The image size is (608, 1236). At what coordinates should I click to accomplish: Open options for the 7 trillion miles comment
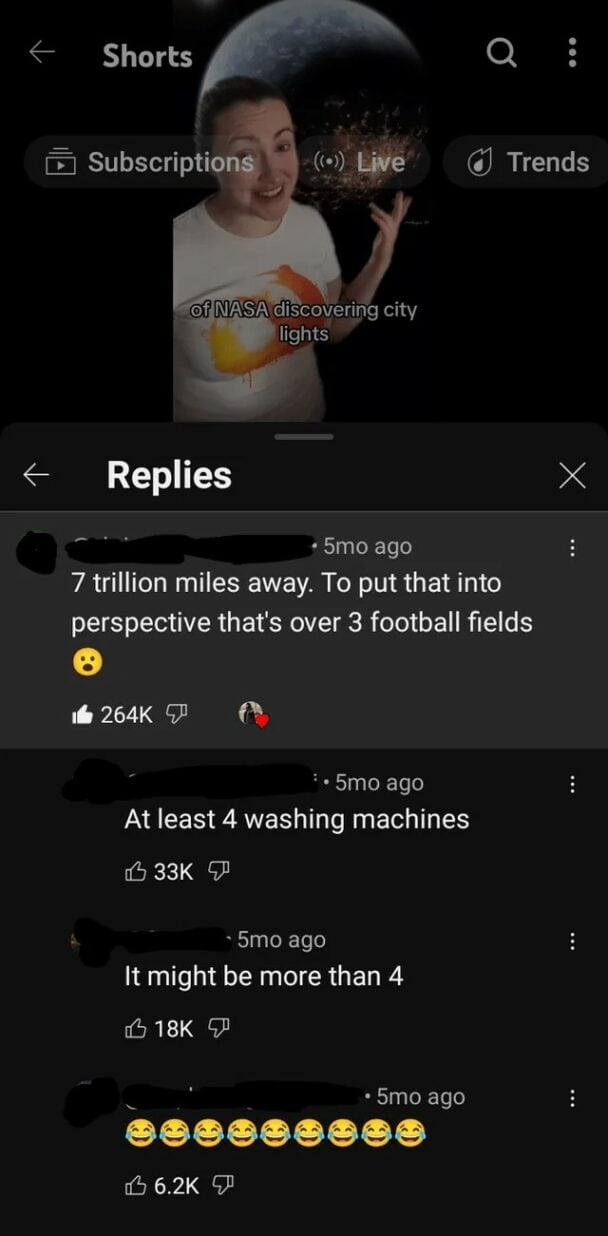click(572, 547)
